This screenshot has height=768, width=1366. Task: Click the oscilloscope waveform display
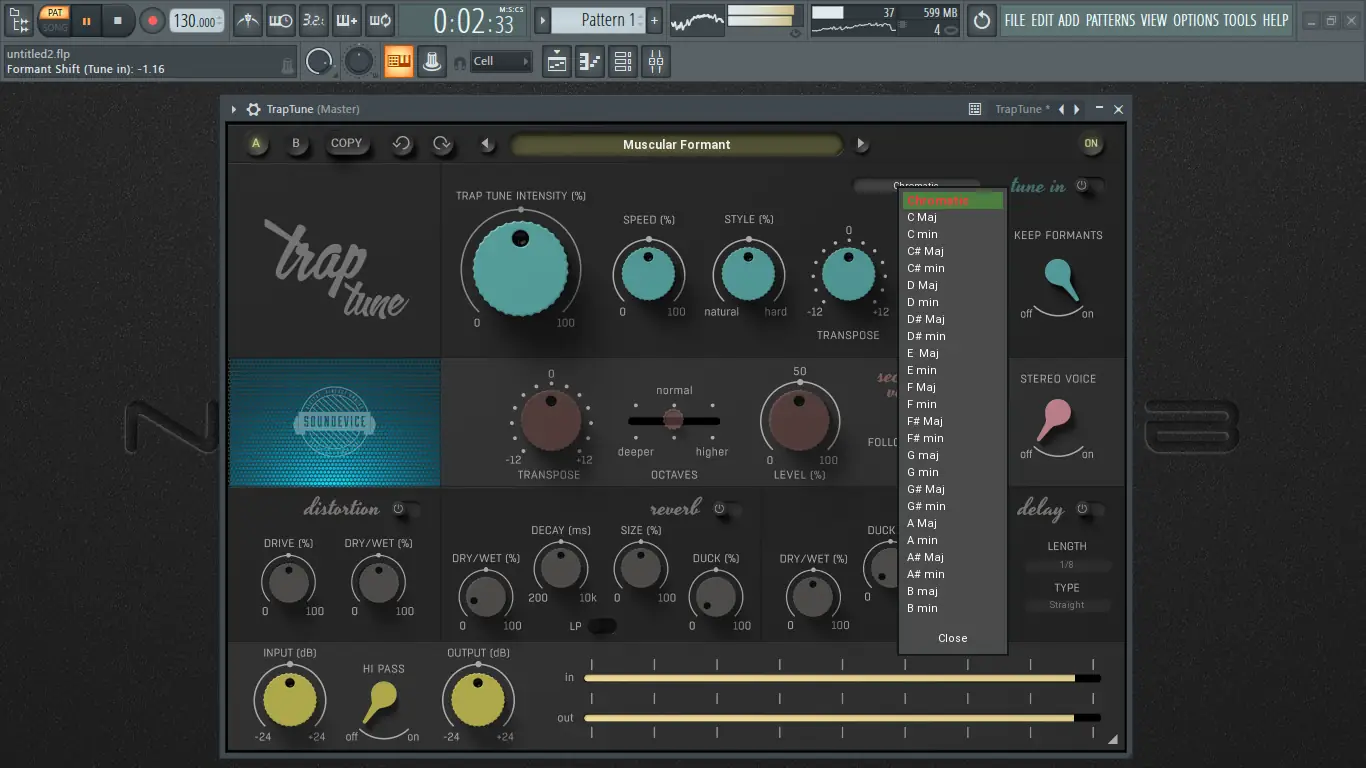coord(697,20)
